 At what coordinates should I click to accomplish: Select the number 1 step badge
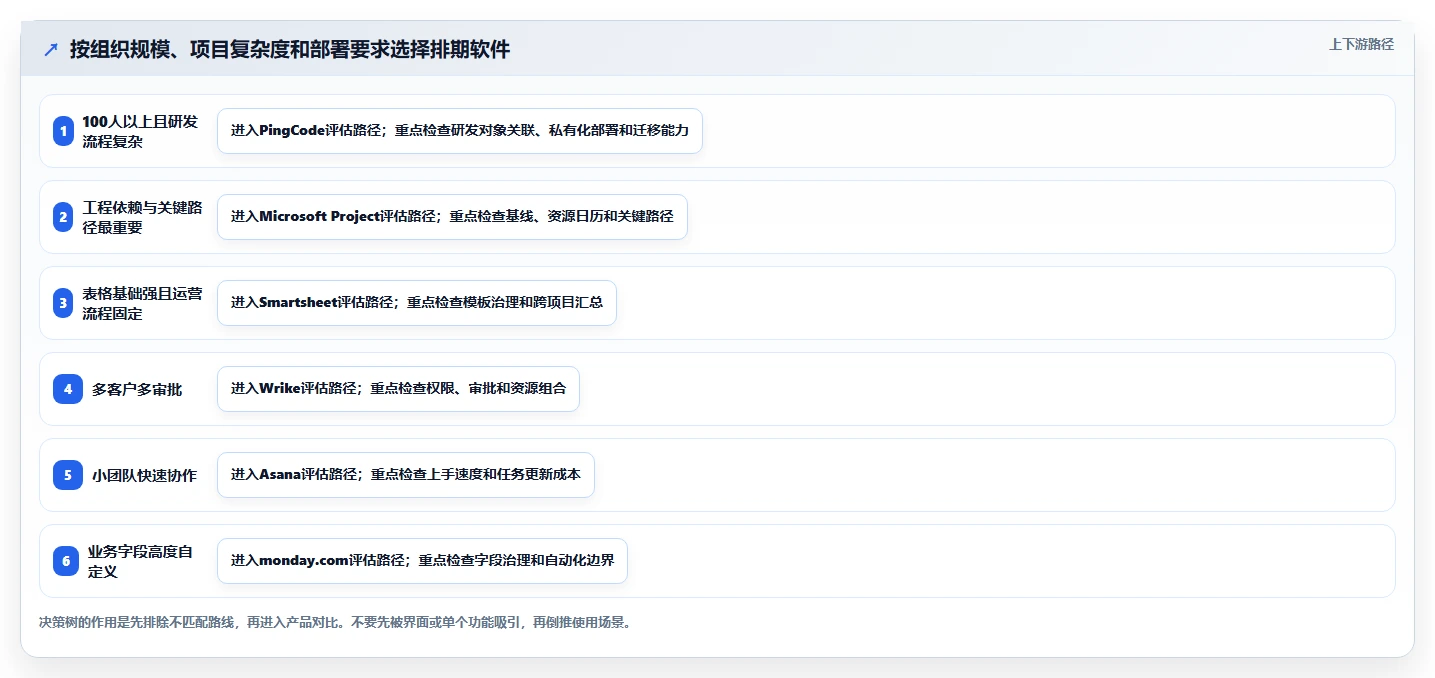point(64,131)
